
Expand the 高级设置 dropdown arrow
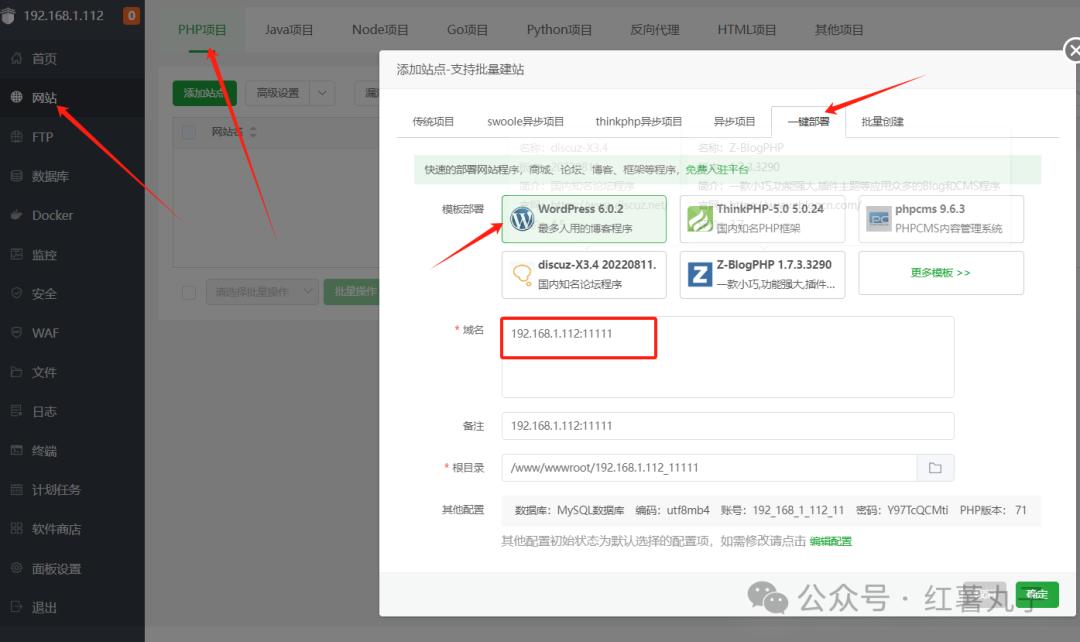point(322,93)
